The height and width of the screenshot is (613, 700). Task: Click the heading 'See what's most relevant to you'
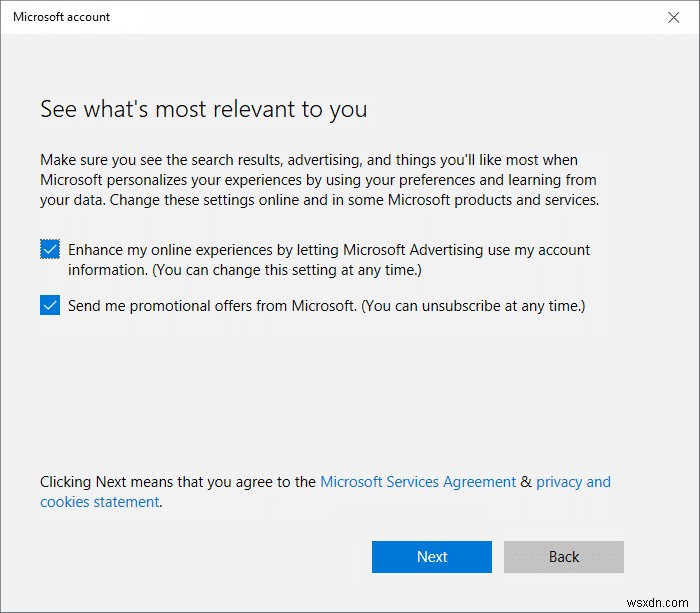[204, 109]
